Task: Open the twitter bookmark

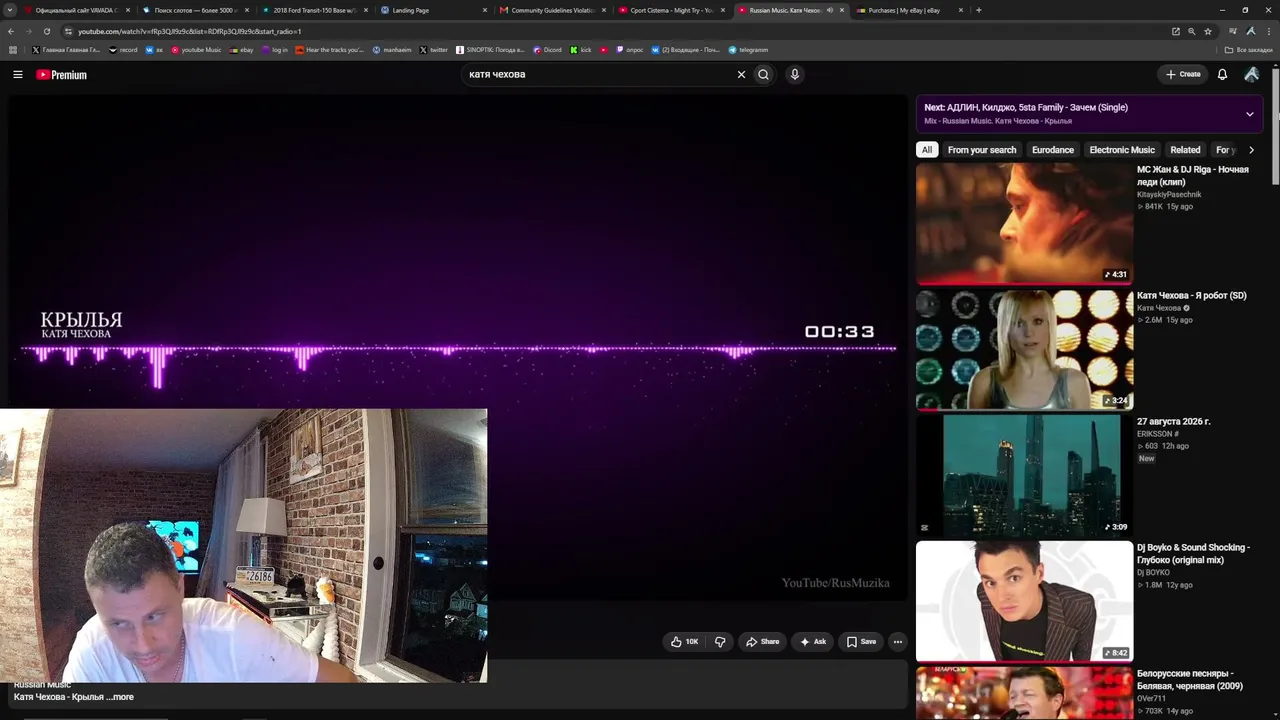Action: pos(434,50)
